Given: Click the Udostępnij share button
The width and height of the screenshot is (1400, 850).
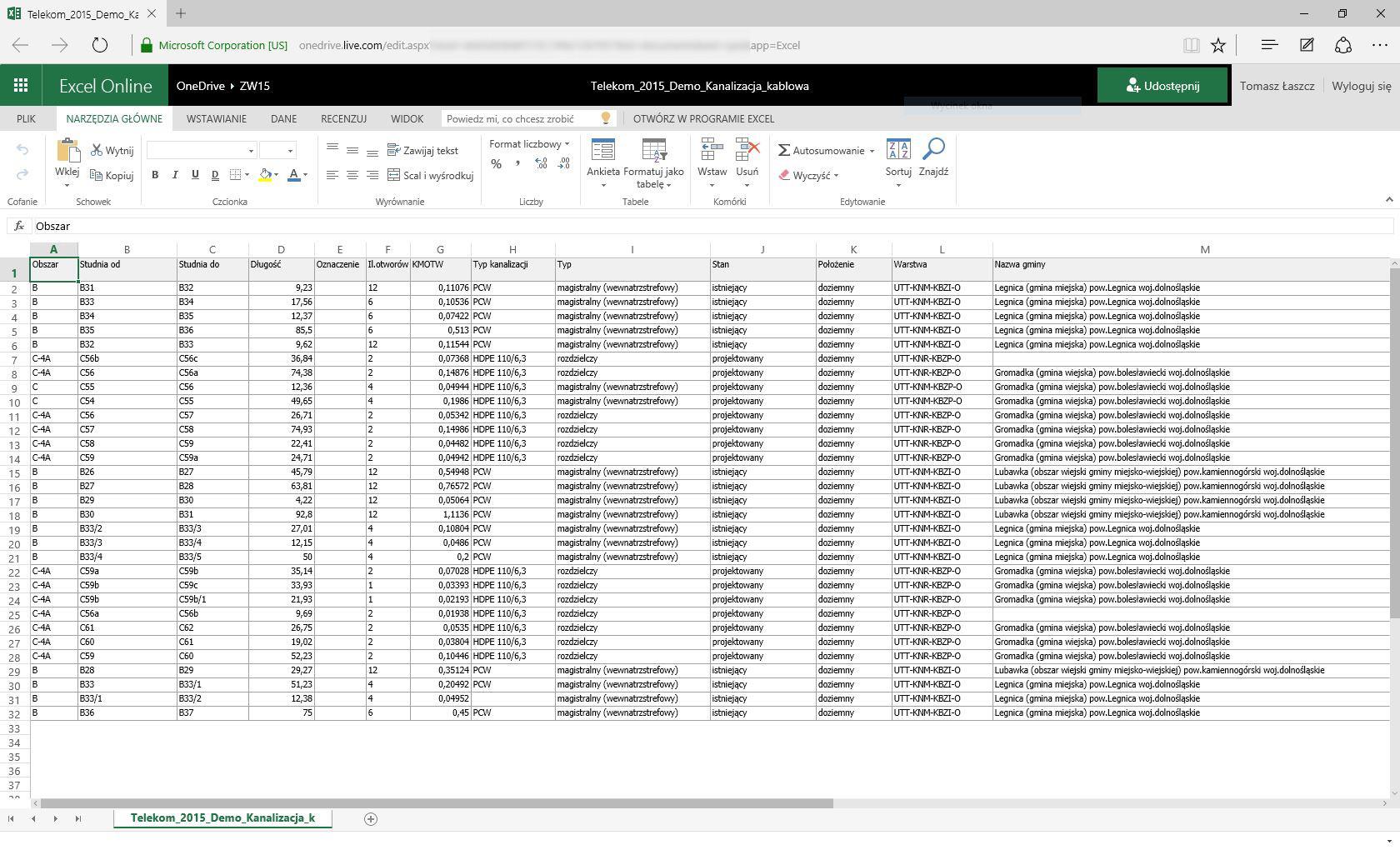Looking at the screenshot, I should [1162, 86].
